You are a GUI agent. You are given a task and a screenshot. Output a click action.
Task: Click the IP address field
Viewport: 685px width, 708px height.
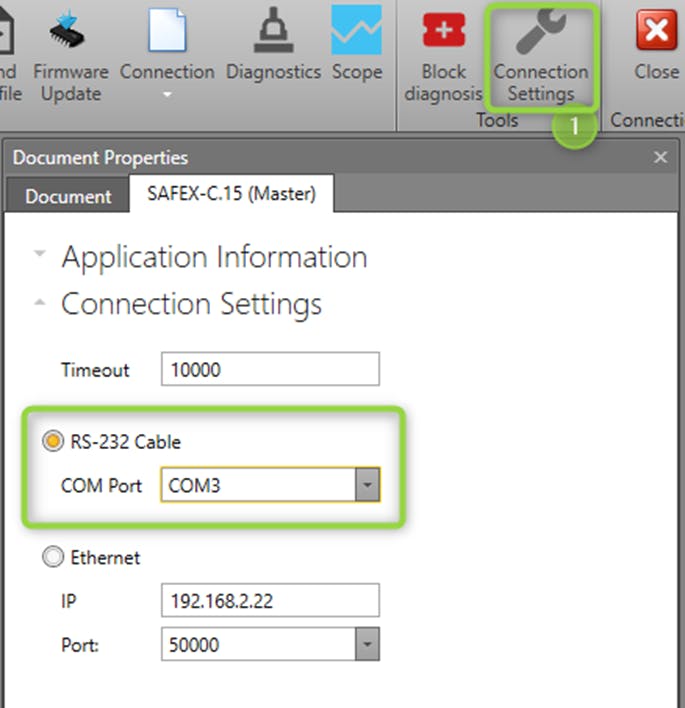[270, 600]
